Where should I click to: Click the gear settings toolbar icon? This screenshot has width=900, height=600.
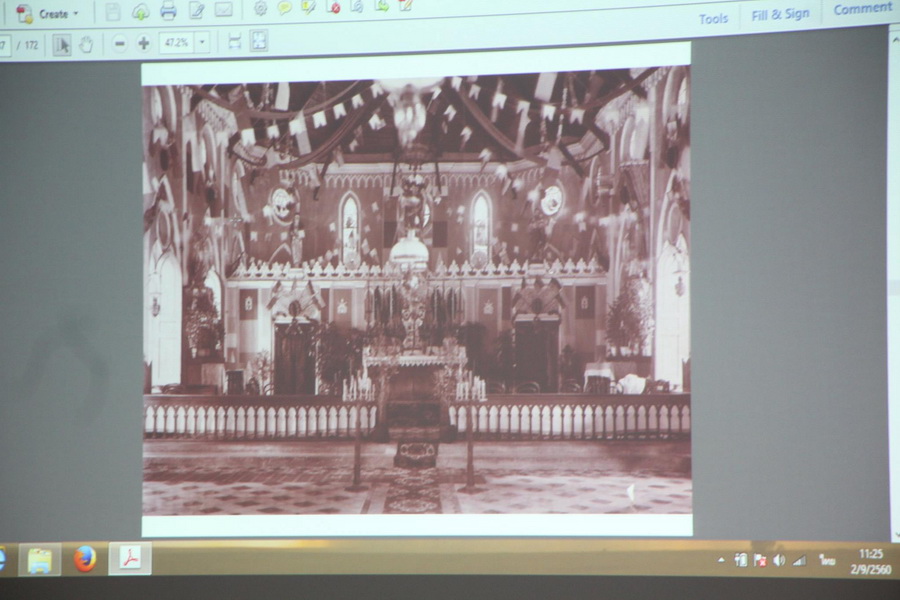[x=261, y=8]
